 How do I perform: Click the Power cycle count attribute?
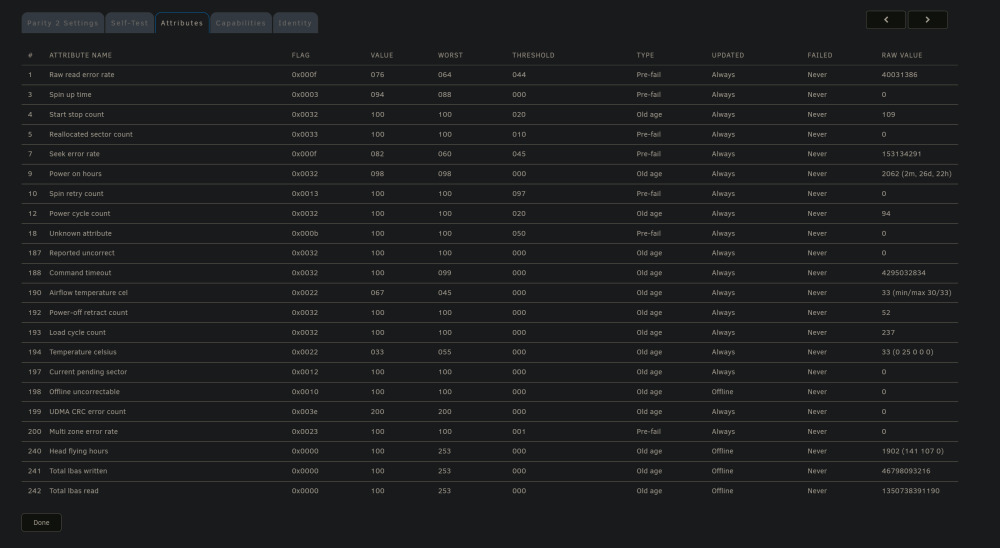(80, 214)
